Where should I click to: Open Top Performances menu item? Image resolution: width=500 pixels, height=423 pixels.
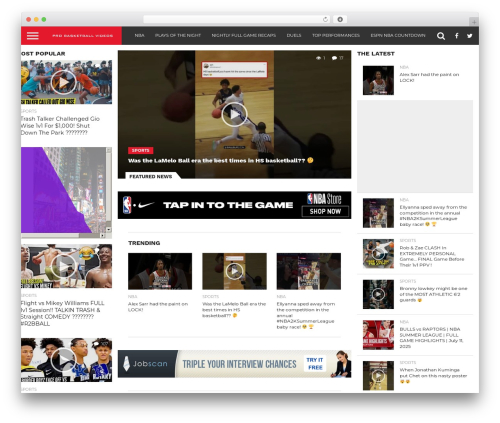pyautogui.click(x=336, y=35)
